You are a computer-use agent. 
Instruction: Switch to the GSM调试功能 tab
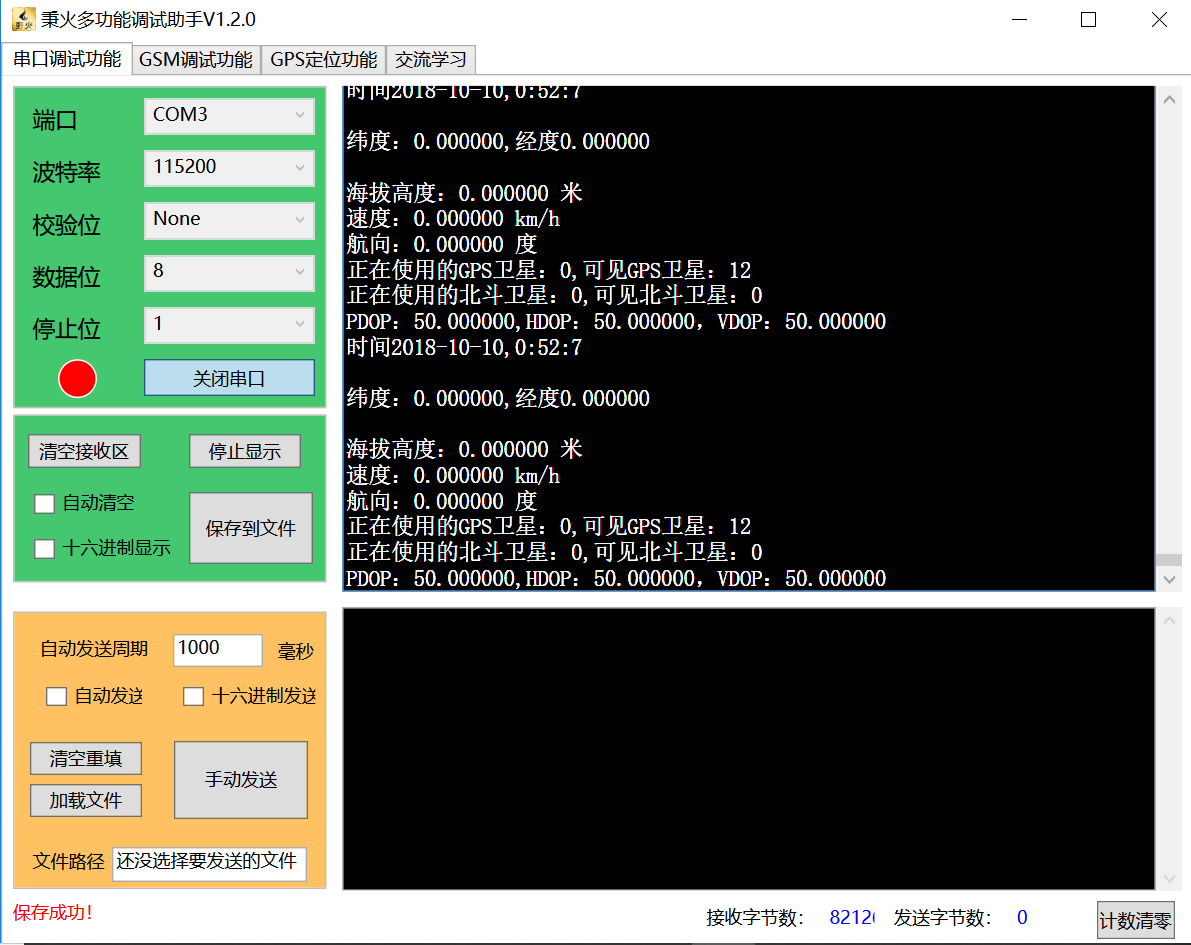click(196, 60)
